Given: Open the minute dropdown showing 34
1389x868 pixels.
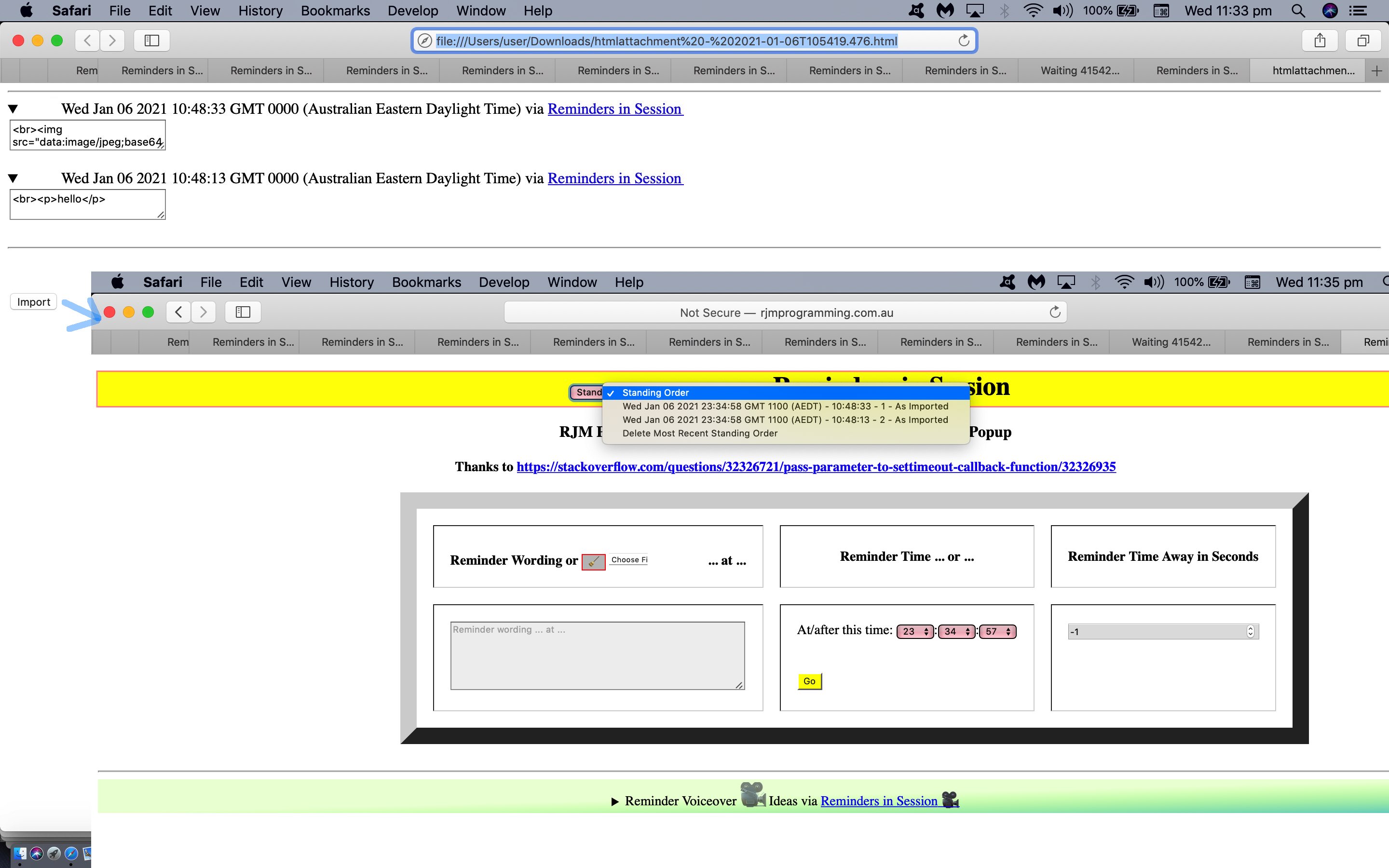Looking at the screenshot, I should (x=956, y=632).
